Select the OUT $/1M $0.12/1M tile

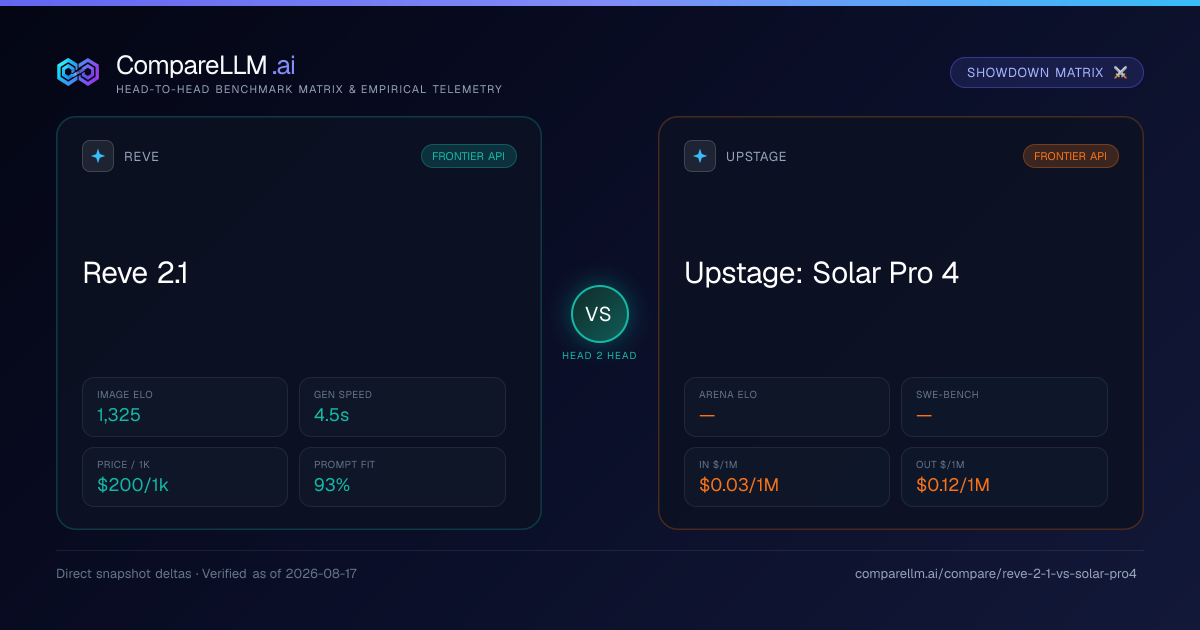(1004, 477)
